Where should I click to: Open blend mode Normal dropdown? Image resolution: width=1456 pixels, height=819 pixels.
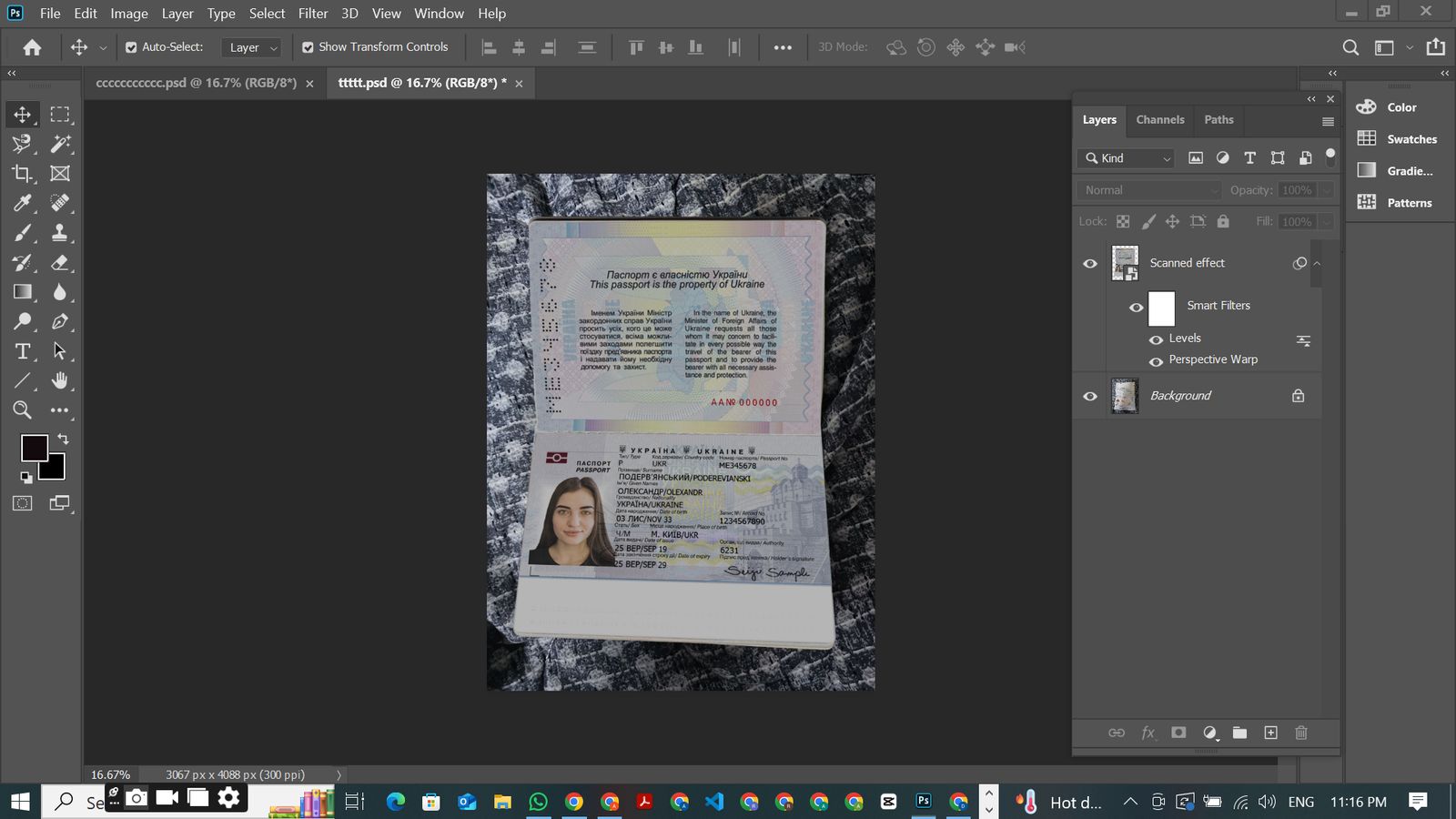coord(1149,190)
